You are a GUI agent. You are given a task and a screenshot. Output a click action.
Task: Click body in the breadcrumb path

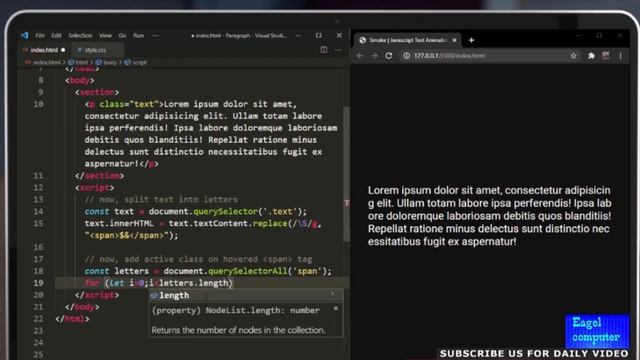pos(110,62)
